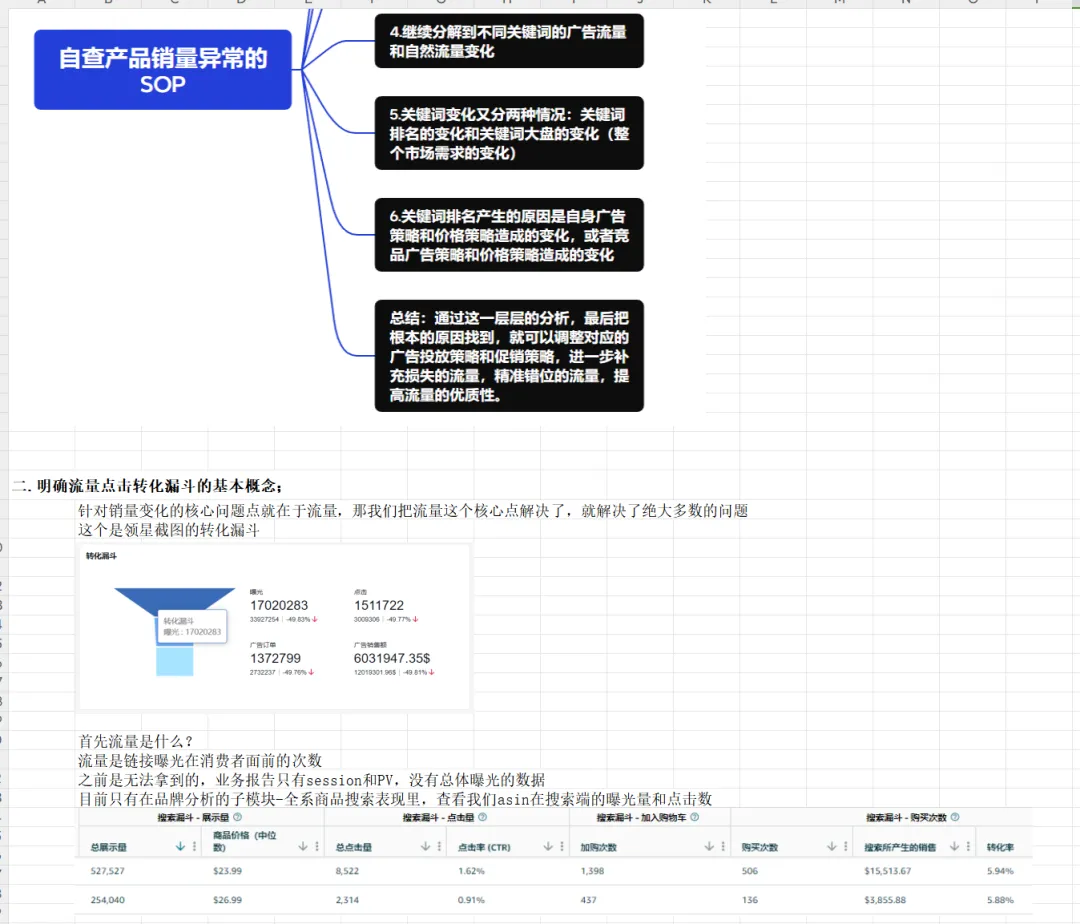Click the sort arrow in 商品价格 (中位数) column
1080x924 pixels.
coord(302,846)
